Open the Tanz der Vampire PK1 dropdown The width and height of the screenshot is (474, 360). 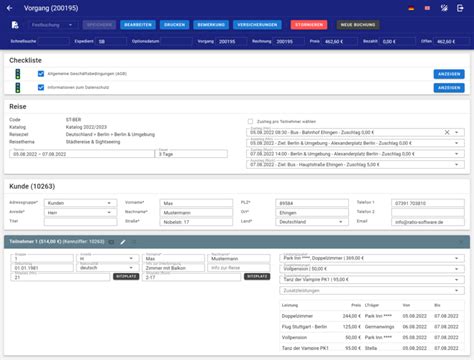(372, 279)
